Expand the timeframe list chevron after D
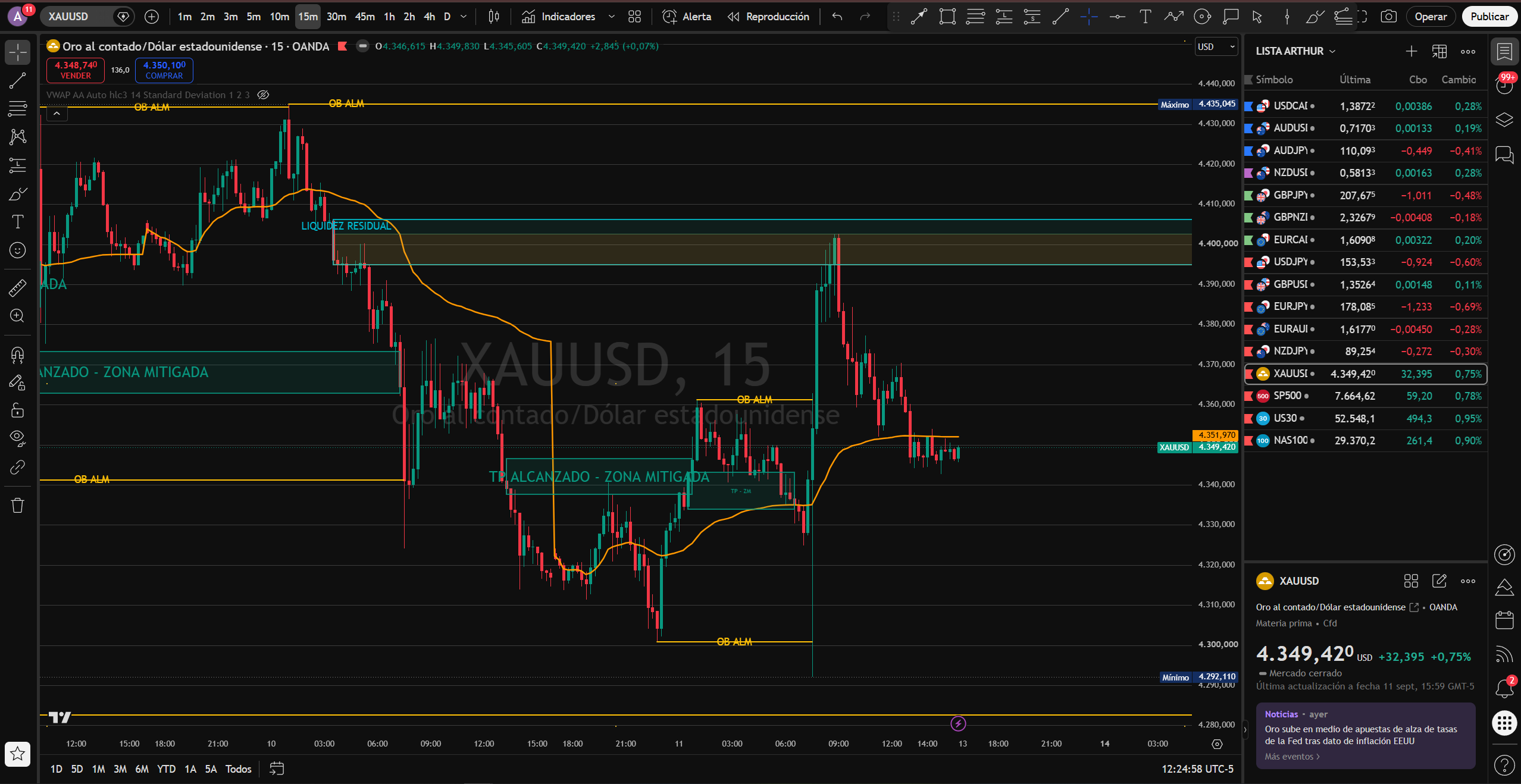The height and width of the screenshot is (784, 1521). 464,17
